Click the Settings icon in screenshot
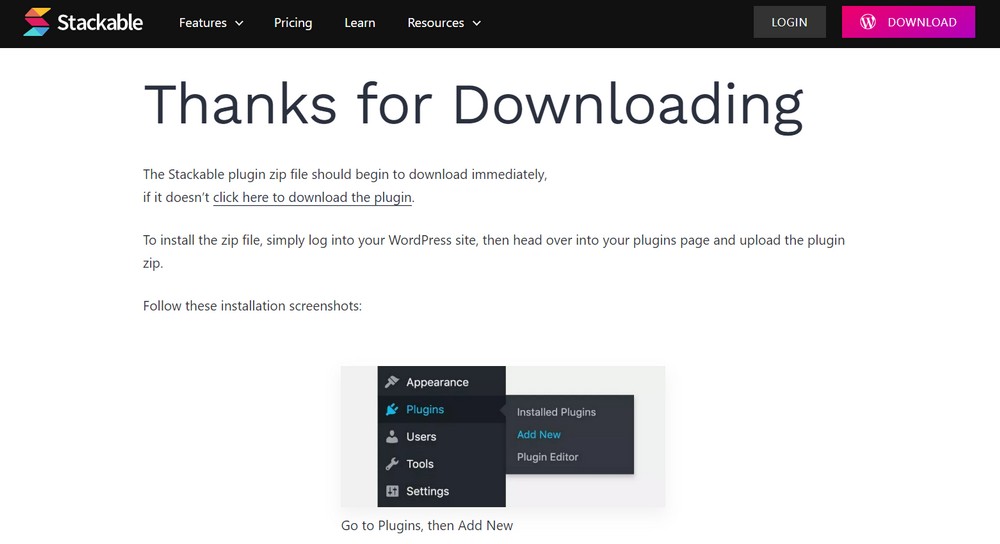 [392, 491]
